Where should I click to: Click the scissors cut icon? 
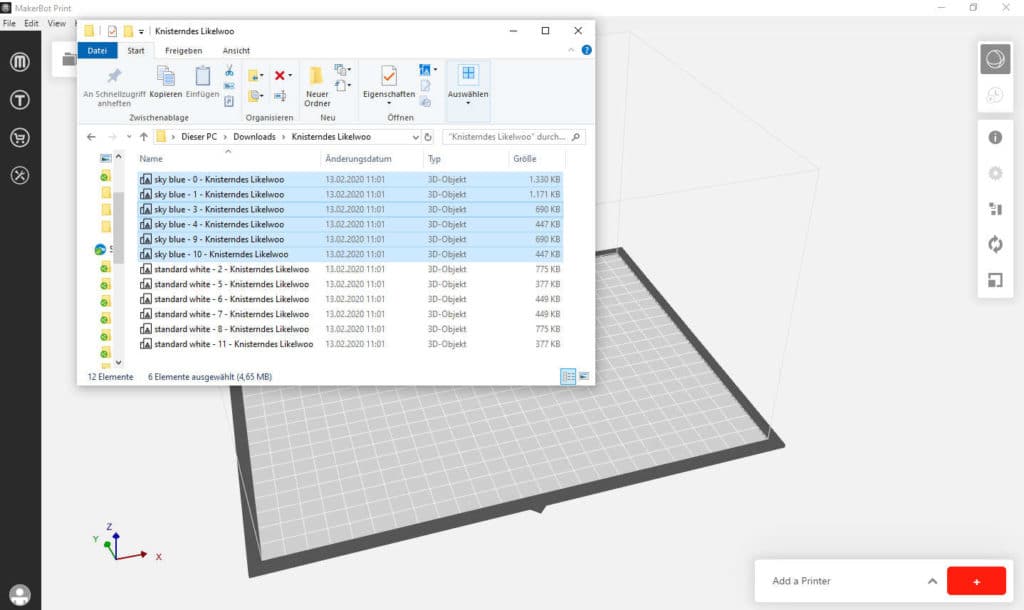click(229, 71)
